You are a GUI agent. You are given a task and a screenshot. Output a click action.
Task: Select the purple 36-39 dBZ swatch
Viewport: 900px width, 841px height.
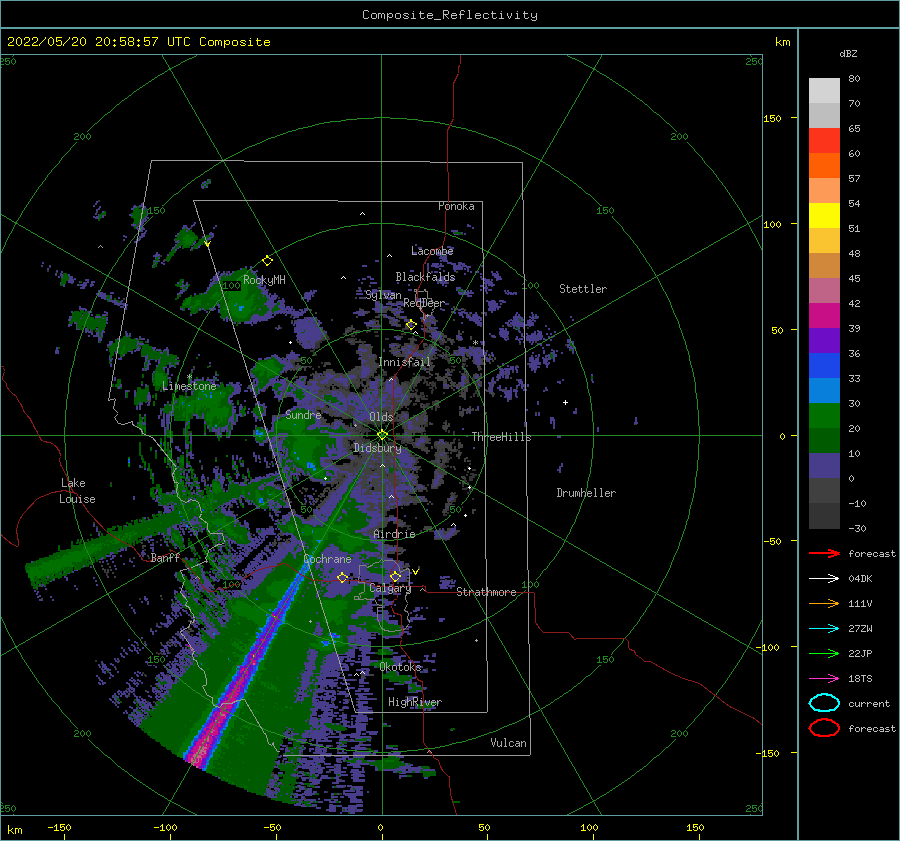(x=824, y=341)
